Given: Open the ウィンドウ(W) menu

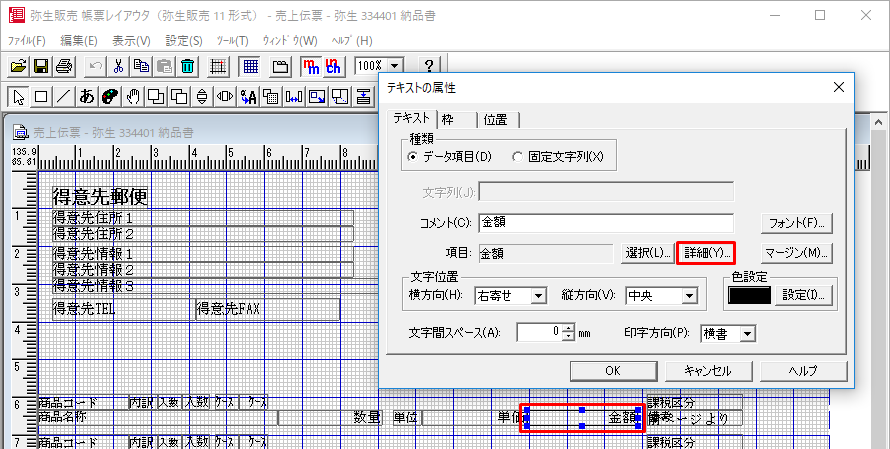Looking at the screenshot, I should pyautogui.click(x=289, y=41).
